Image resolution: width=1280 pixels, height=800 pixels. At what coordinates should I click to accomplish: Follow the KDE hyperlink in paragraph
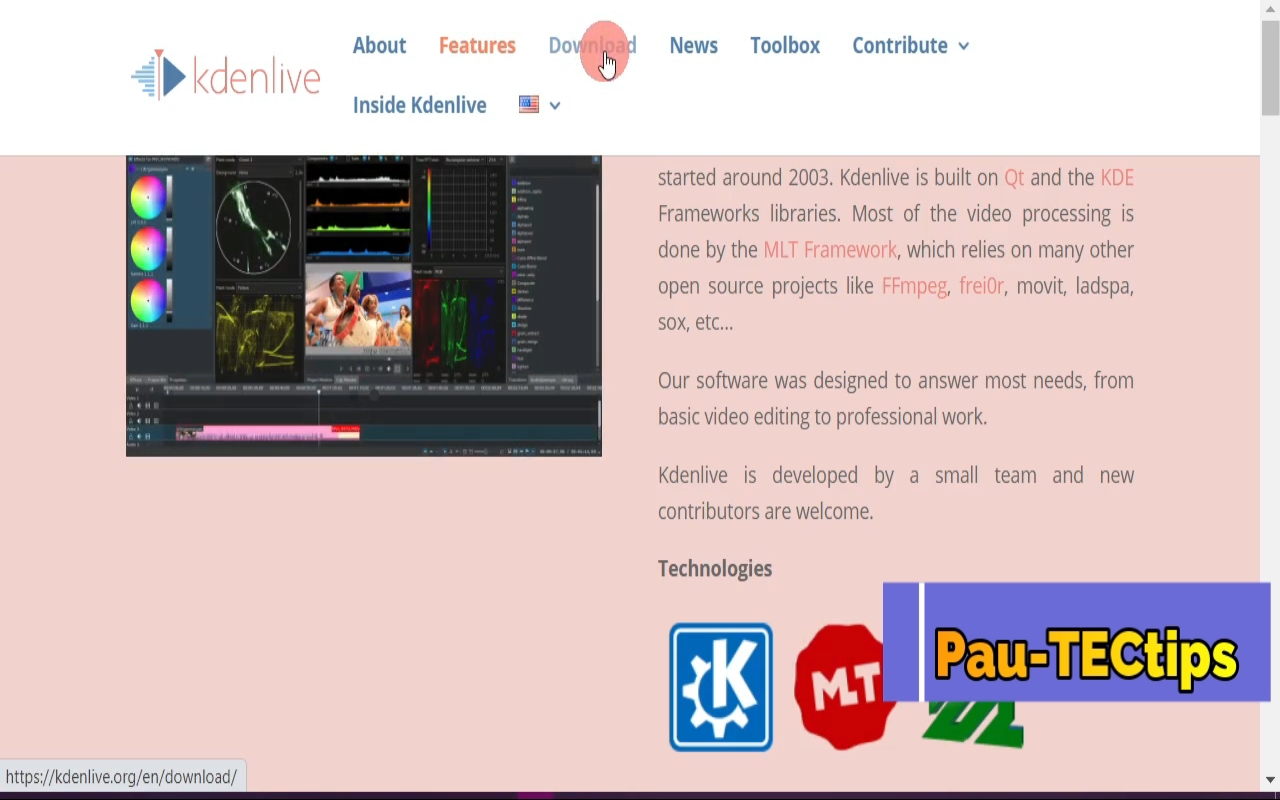[x=1117, y=177]
